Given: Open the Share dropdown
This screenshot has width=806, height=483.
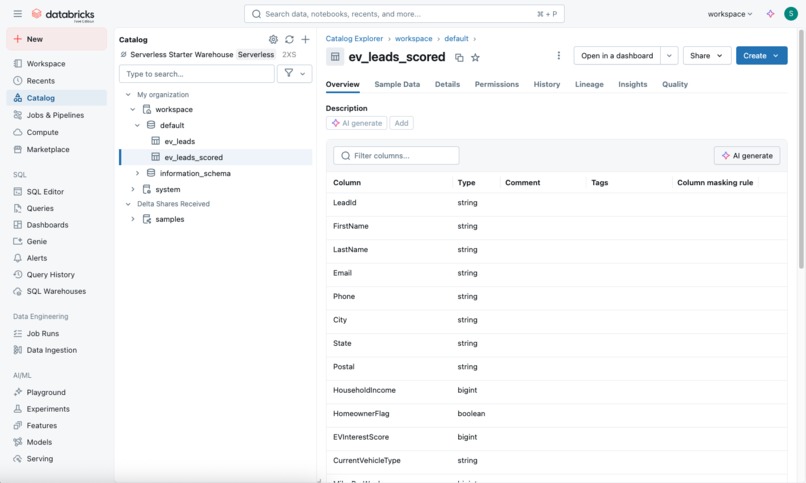Looking at the screenshot, I should [707, 55].
